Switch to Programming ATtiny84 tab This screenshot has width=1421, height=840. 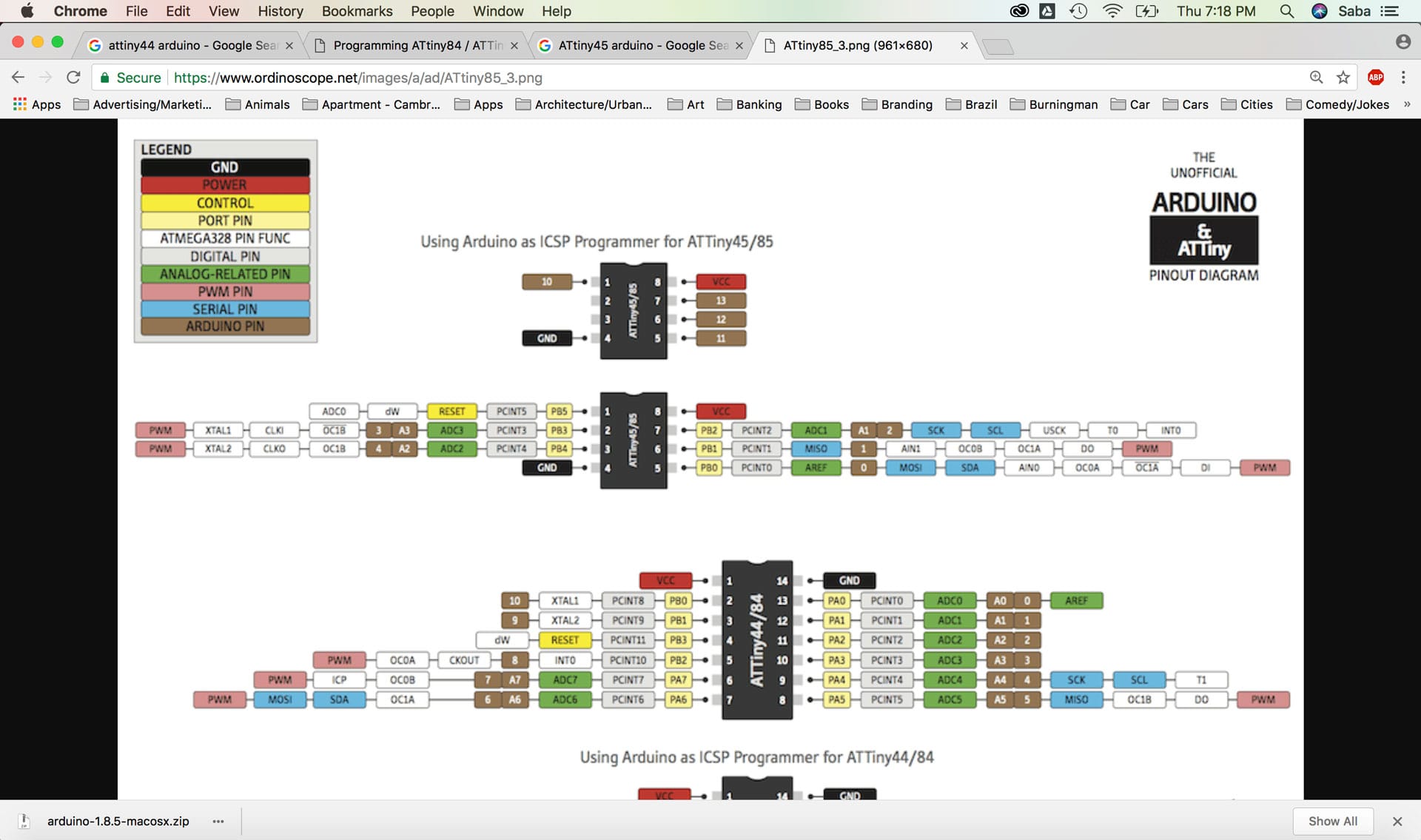[417, 45]
